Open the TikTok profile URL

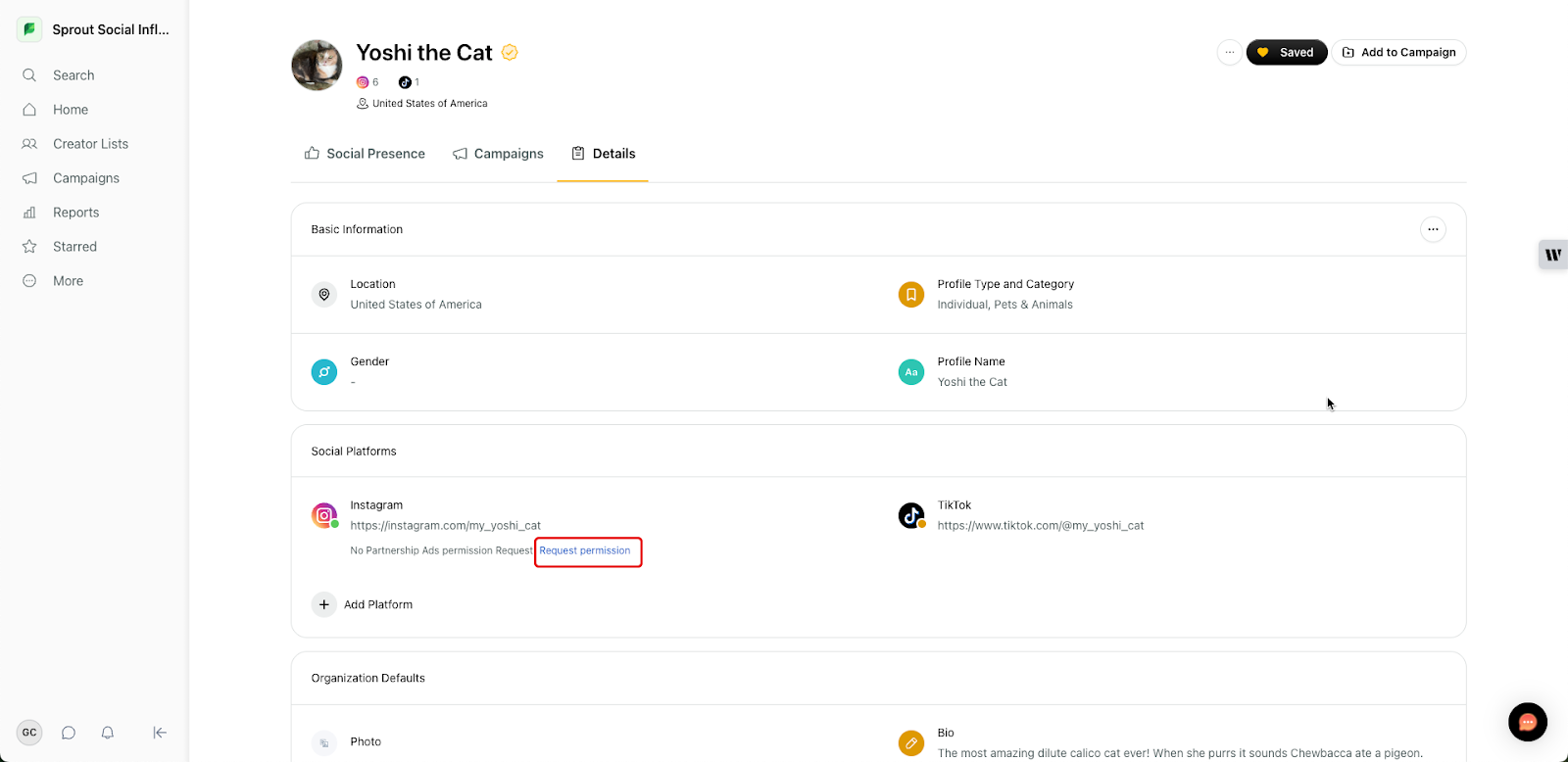(x=1041, y=526)
